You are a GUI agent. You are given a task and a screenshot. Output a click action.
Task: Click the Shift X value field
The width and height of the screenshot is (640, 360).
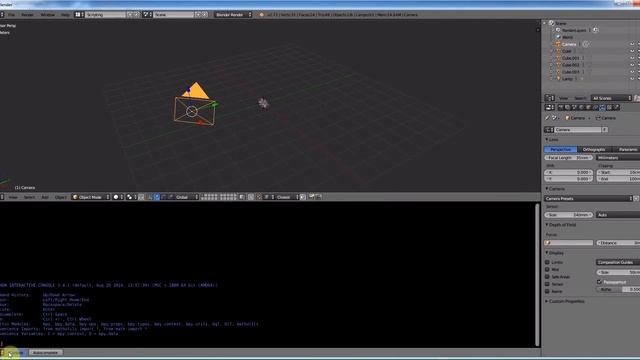[x=569, y=173]
